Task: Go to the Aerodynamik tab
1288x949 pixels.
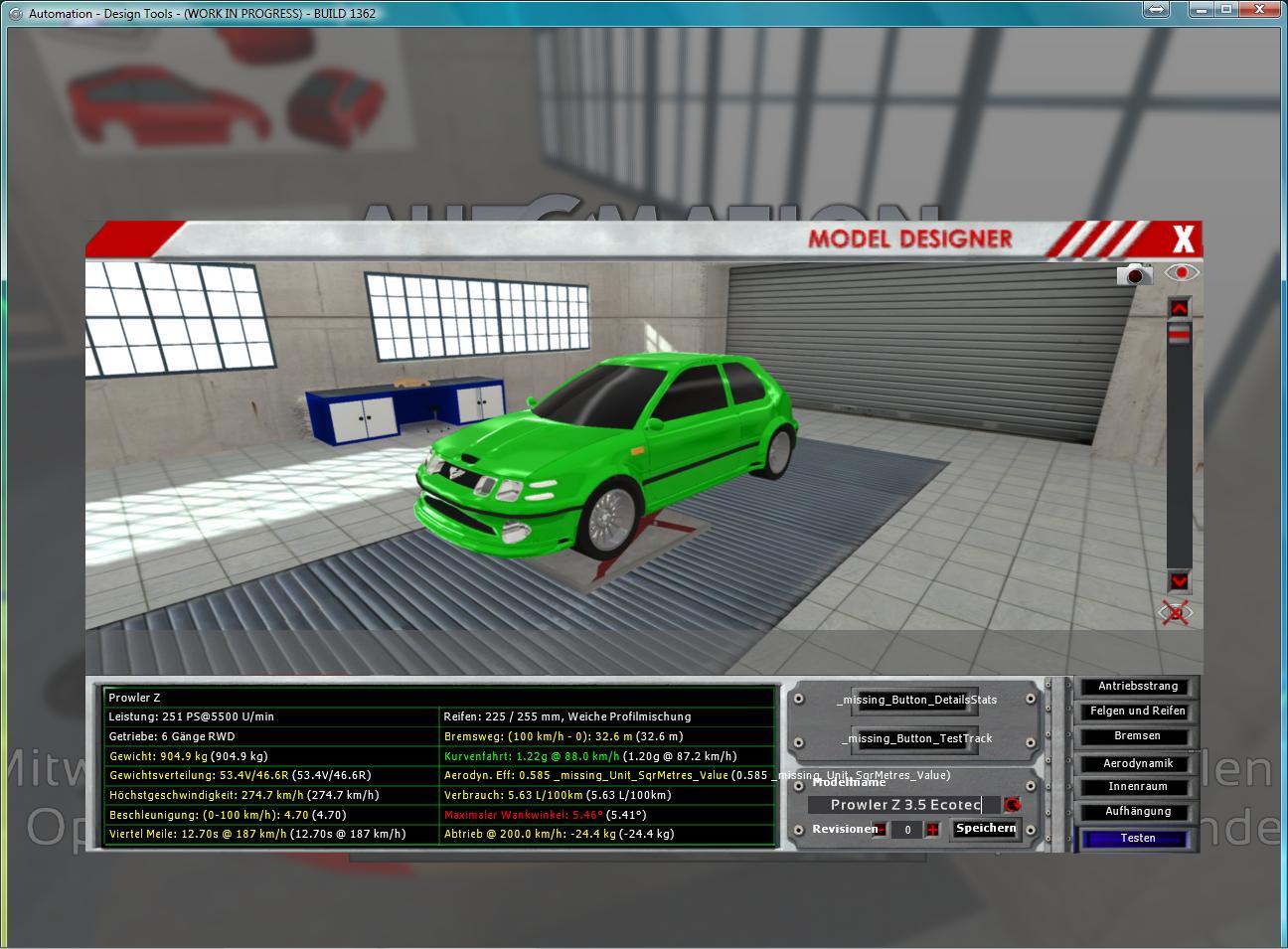Action: click(x=1137, y=763)
